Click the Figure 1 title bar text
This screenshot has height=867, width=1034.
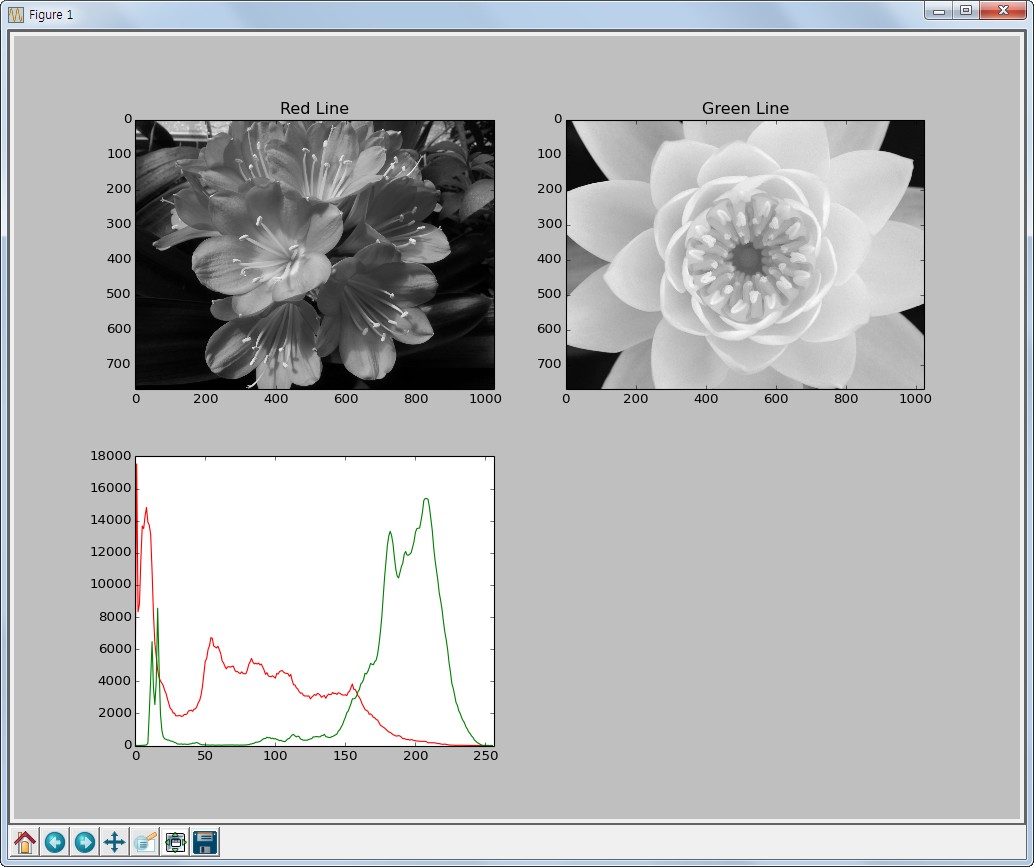[x=51, y=15]
